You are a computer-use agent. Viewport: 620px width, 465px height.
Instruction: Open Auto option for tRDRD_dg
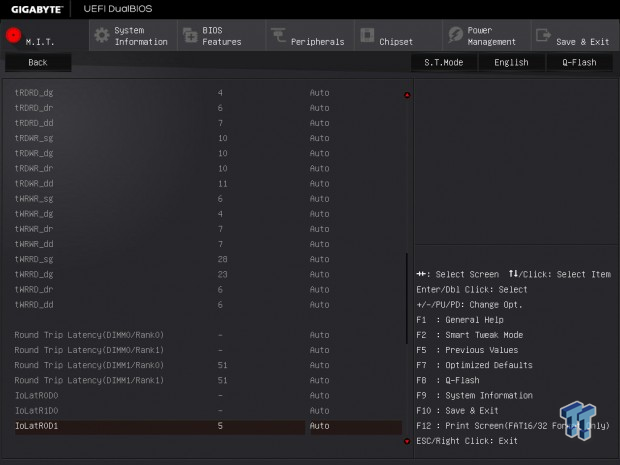click(x=319, y=93)
